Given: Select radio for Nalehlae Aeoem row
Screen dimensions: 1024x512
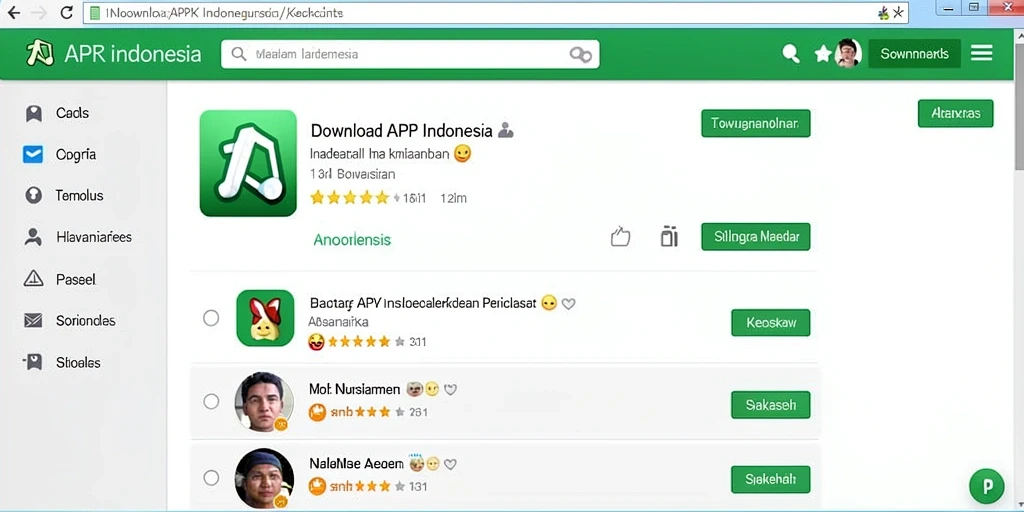Looking at the screenshot, I should coord(211,478).
